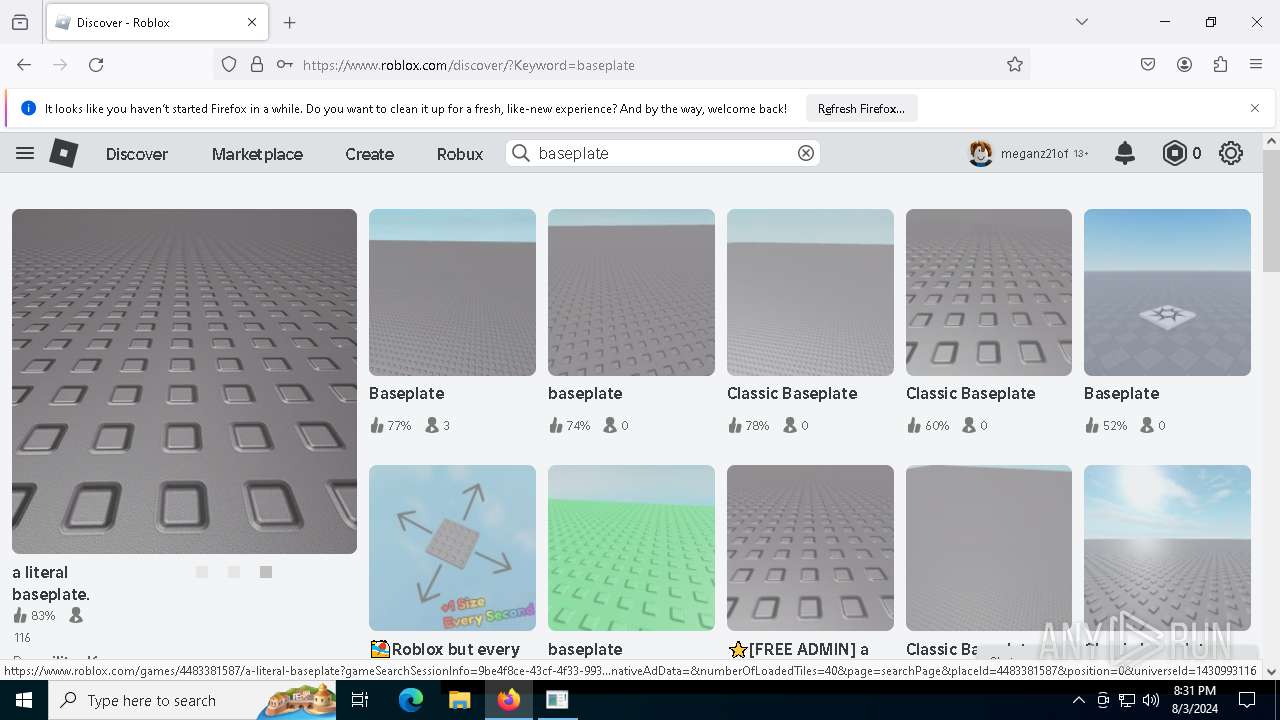Viewport: 1280px width, 720px height.
Task: Open Firefox View recent browsing
Action: point(20,22)
